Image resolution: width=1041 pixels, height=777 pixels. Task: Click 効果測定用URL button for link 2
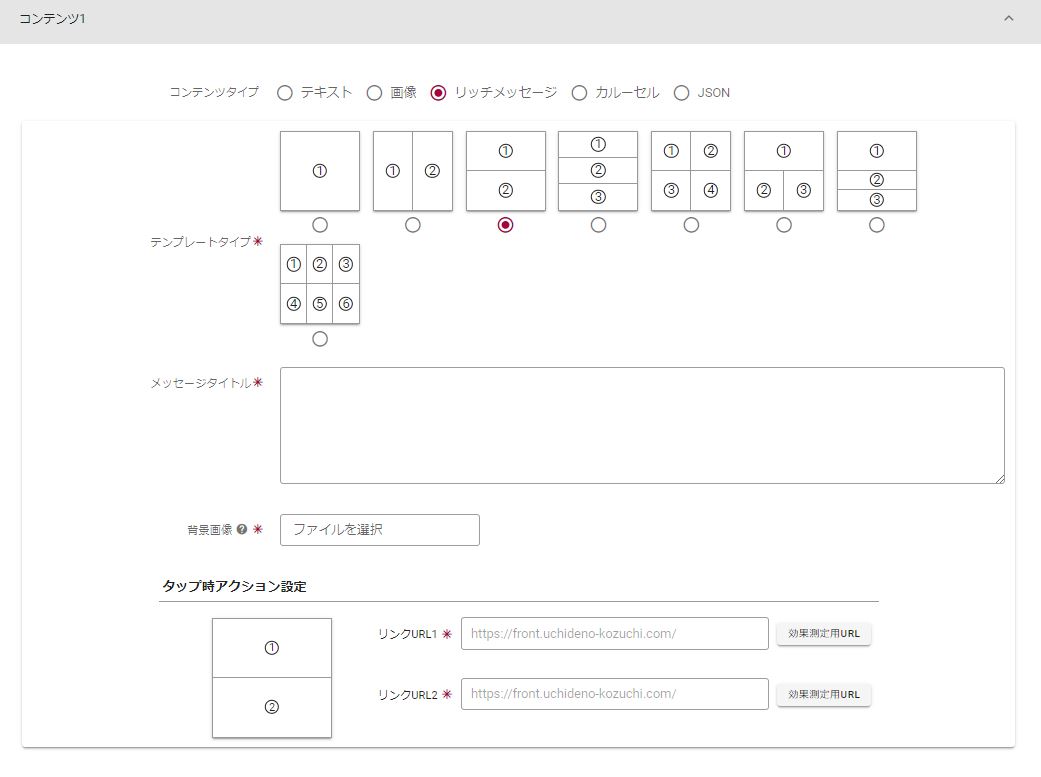(x=824, y=695)
